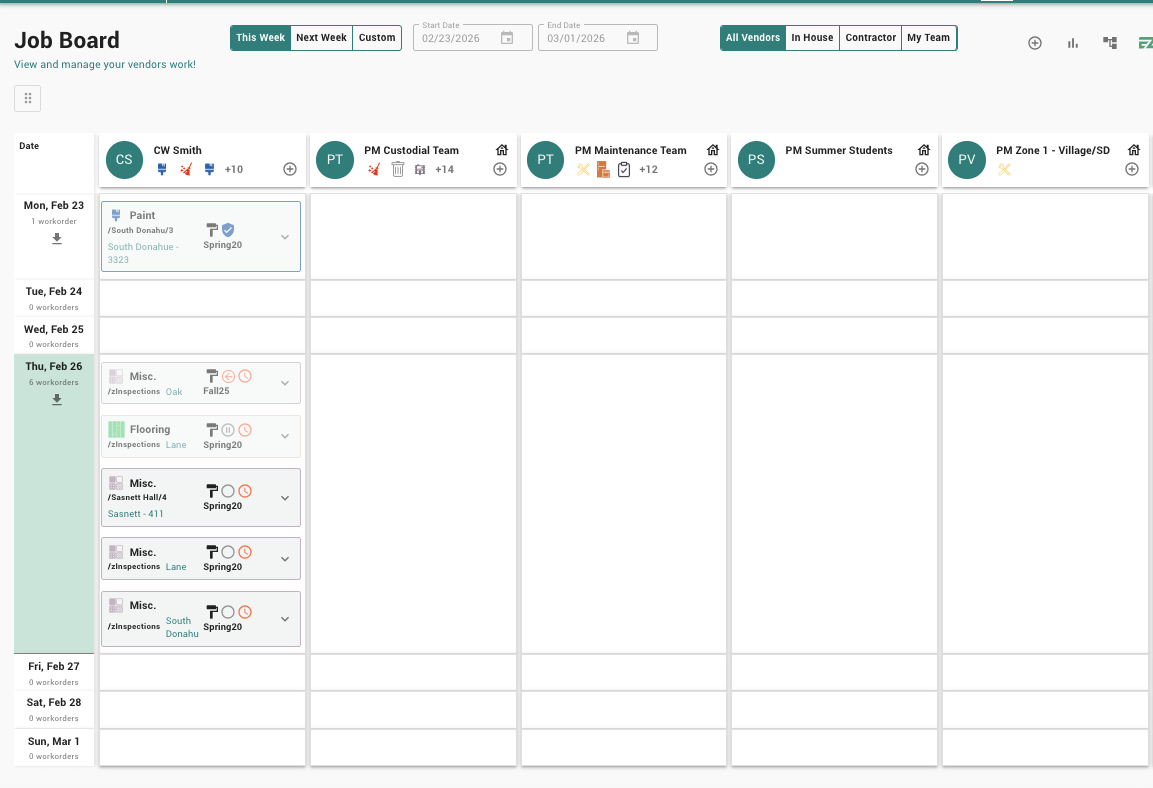Add job to PM Custodial Team column

point(500,169)
